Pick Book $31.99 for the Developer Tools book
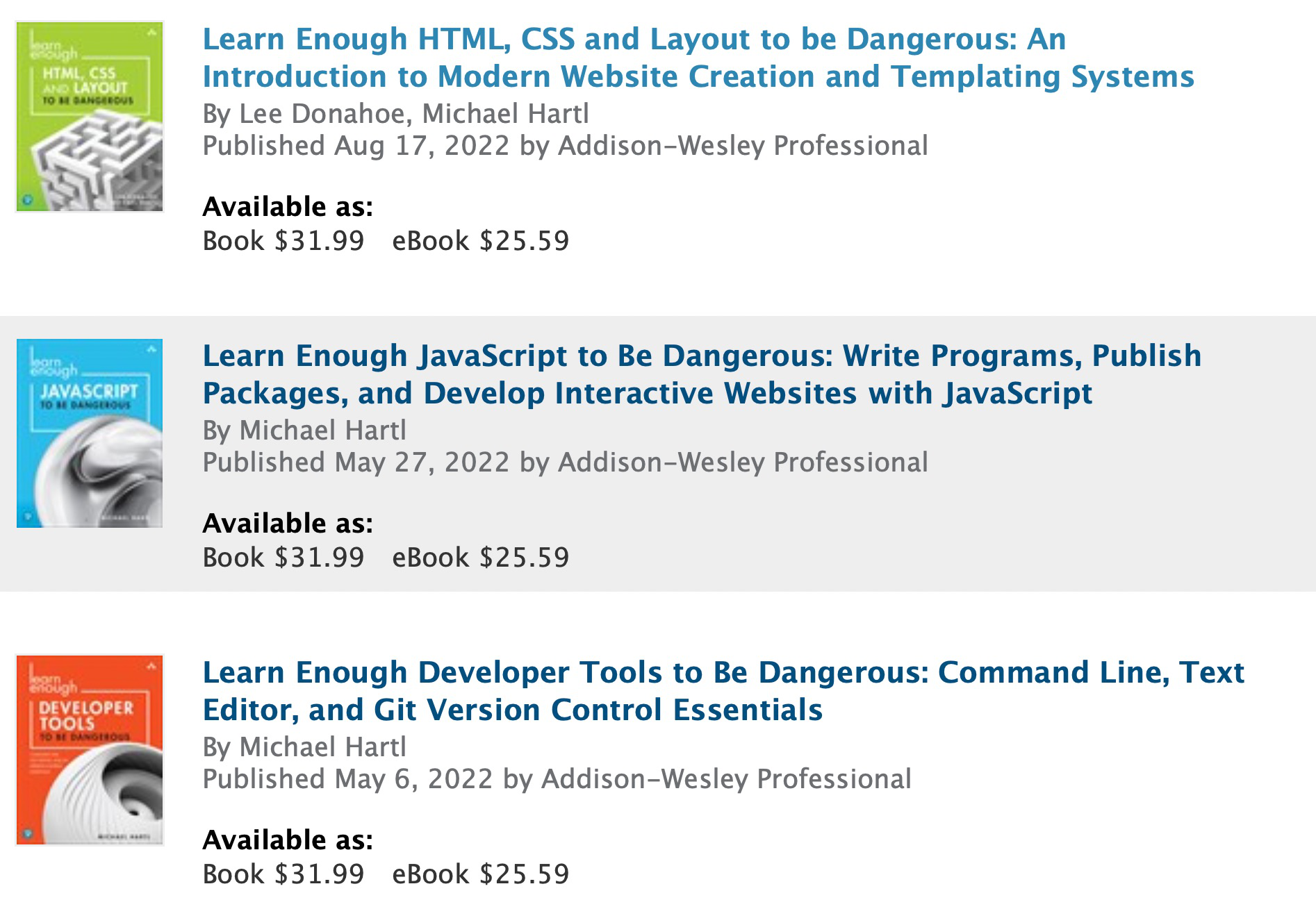 pos(283,874)
